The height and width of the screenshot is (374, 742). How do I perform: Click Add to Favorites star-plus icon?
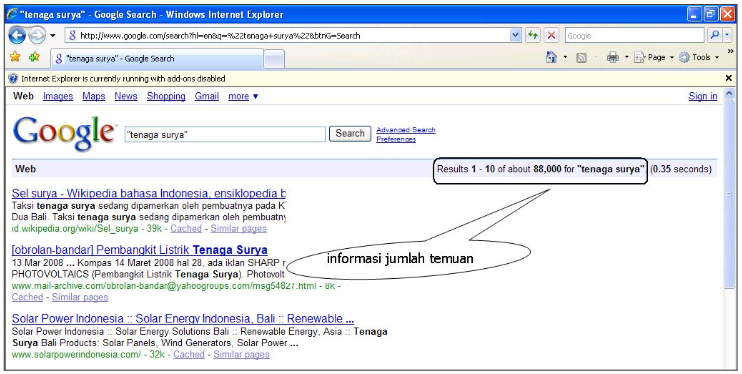[x=34, y=57]
